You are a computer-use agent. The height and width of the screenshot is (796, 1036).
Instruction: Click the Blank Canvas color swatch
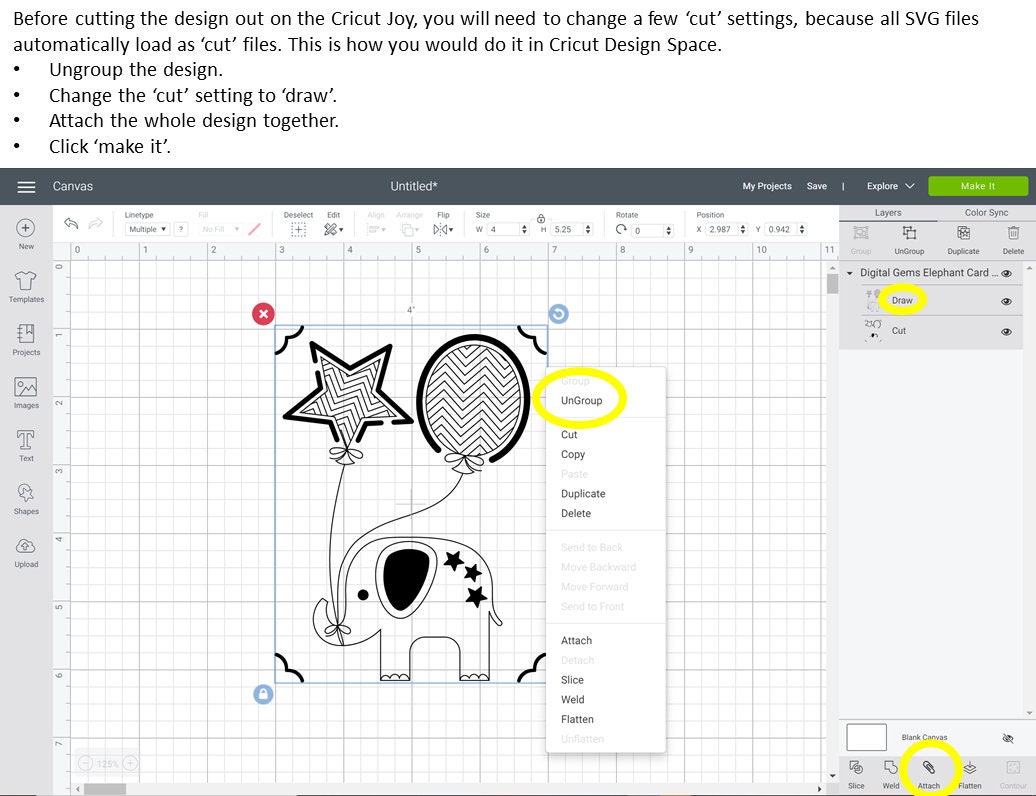[x=866, y=736]
